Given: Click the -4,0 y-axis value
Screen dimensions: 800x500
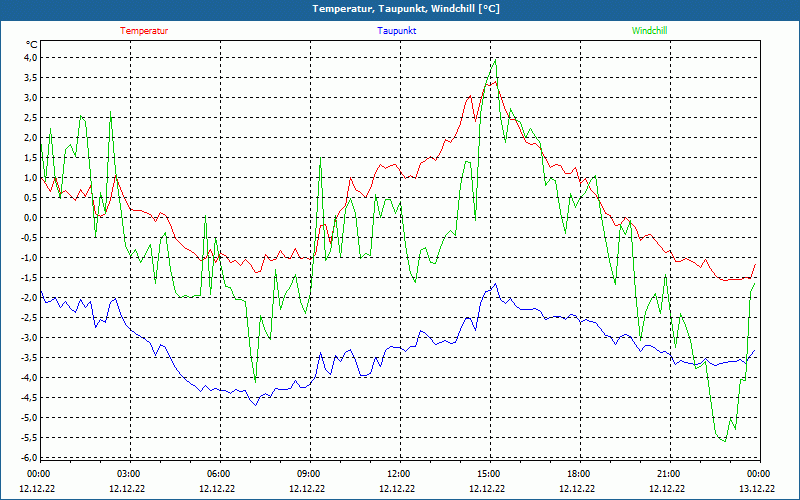Looking at the screenshot, I should 29,378.
